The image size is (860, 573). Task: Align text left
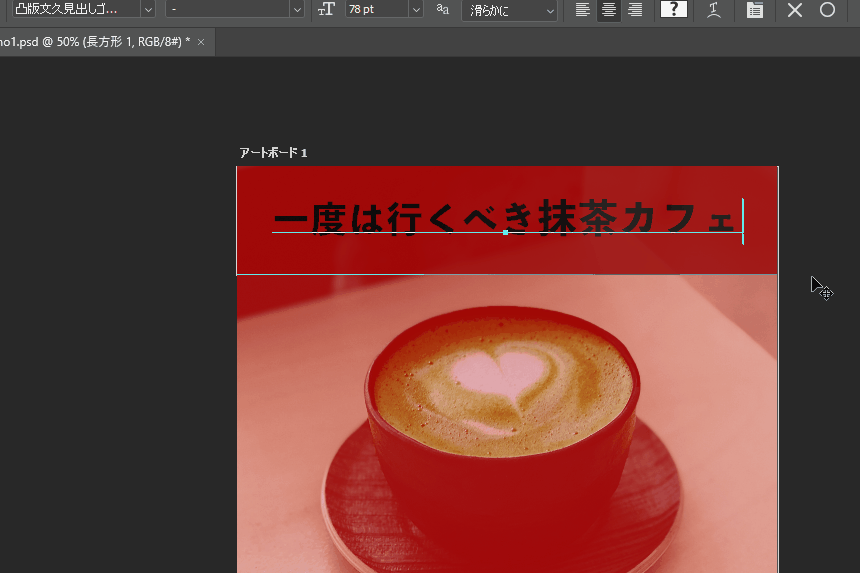[x=582, y=9]
